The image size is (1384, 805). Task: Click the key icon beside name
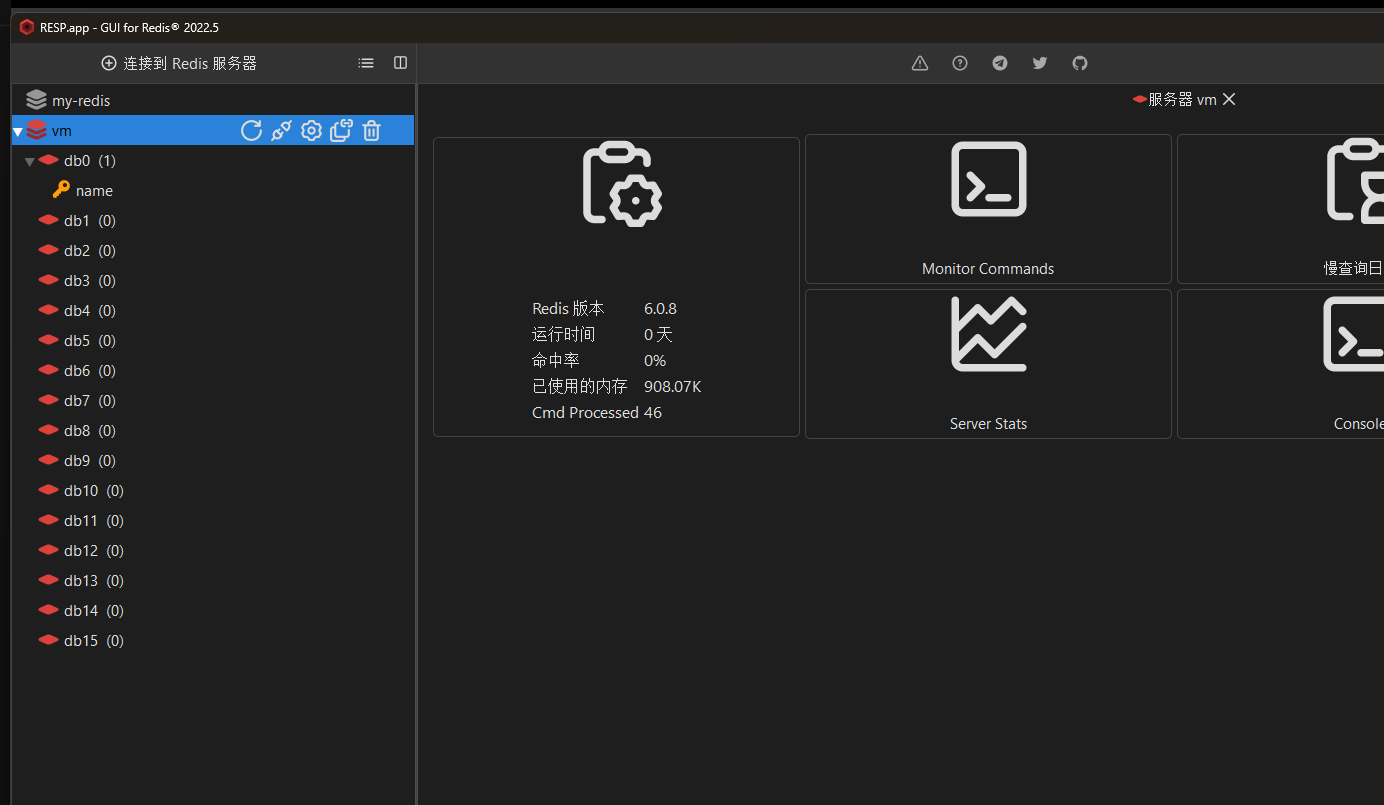point(61,190)
